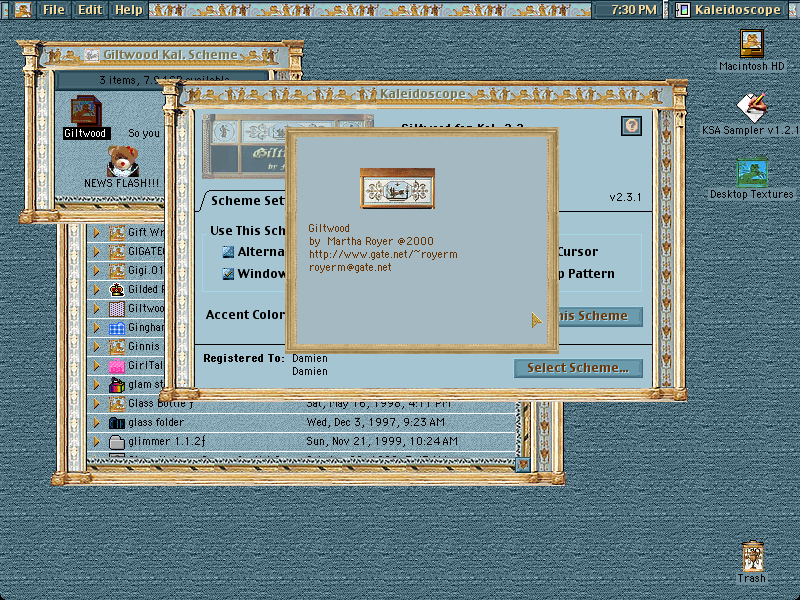Select the glimmer 1.1.2ƒ folder icon
The image size is (800, 600).
(x=117, y=441)
